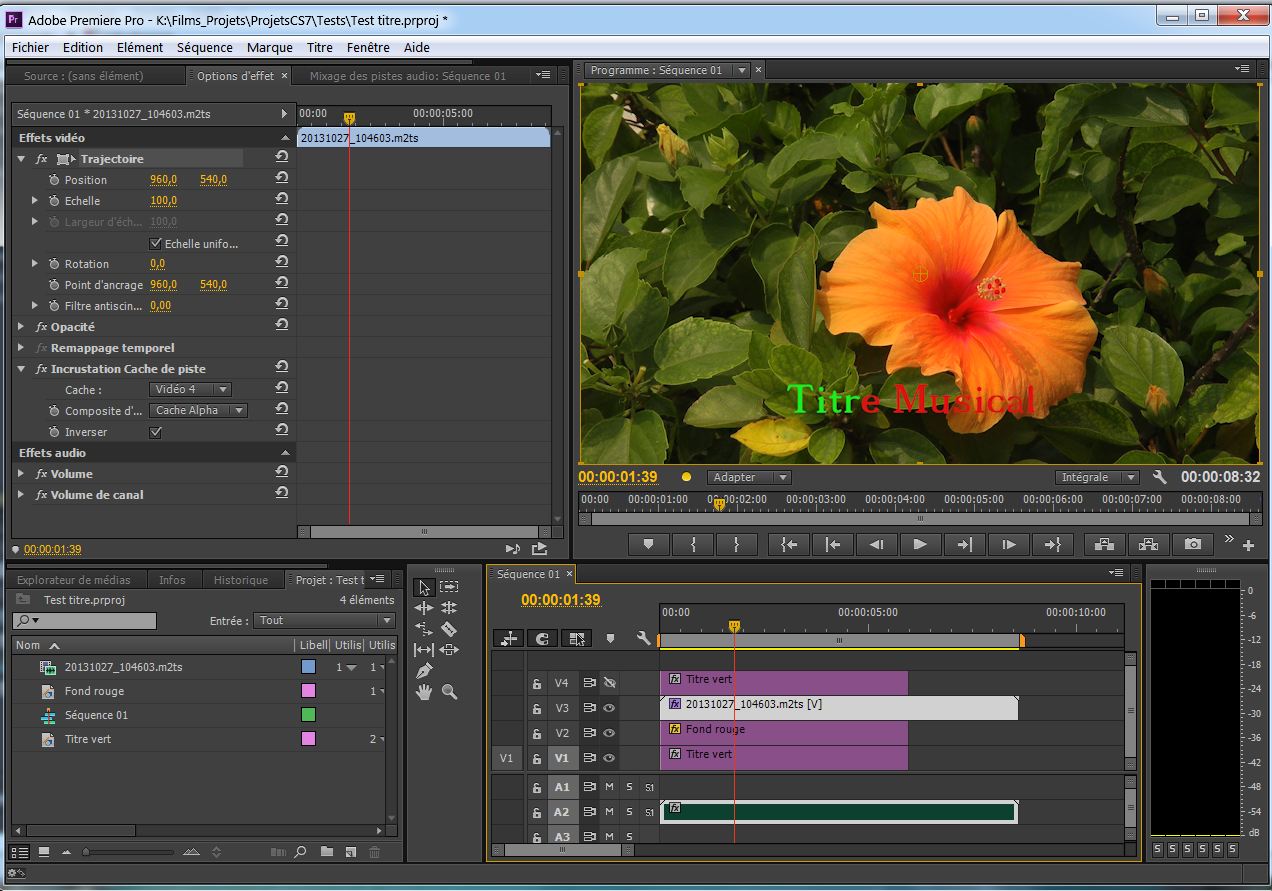This screenshot has height=891, width=1272.
Task: Select the Pen tool in tools panel
Action: click(424, 670)
